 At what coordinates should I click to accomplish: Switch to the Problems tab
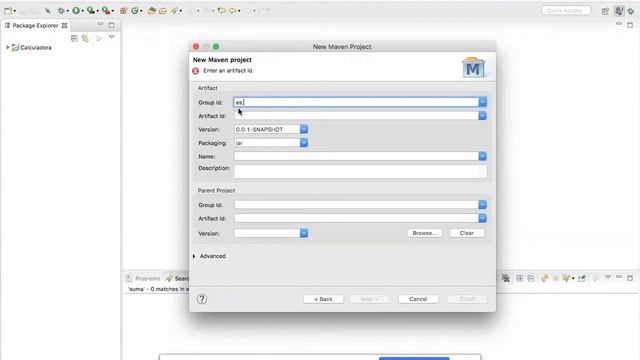coord(143,278)
